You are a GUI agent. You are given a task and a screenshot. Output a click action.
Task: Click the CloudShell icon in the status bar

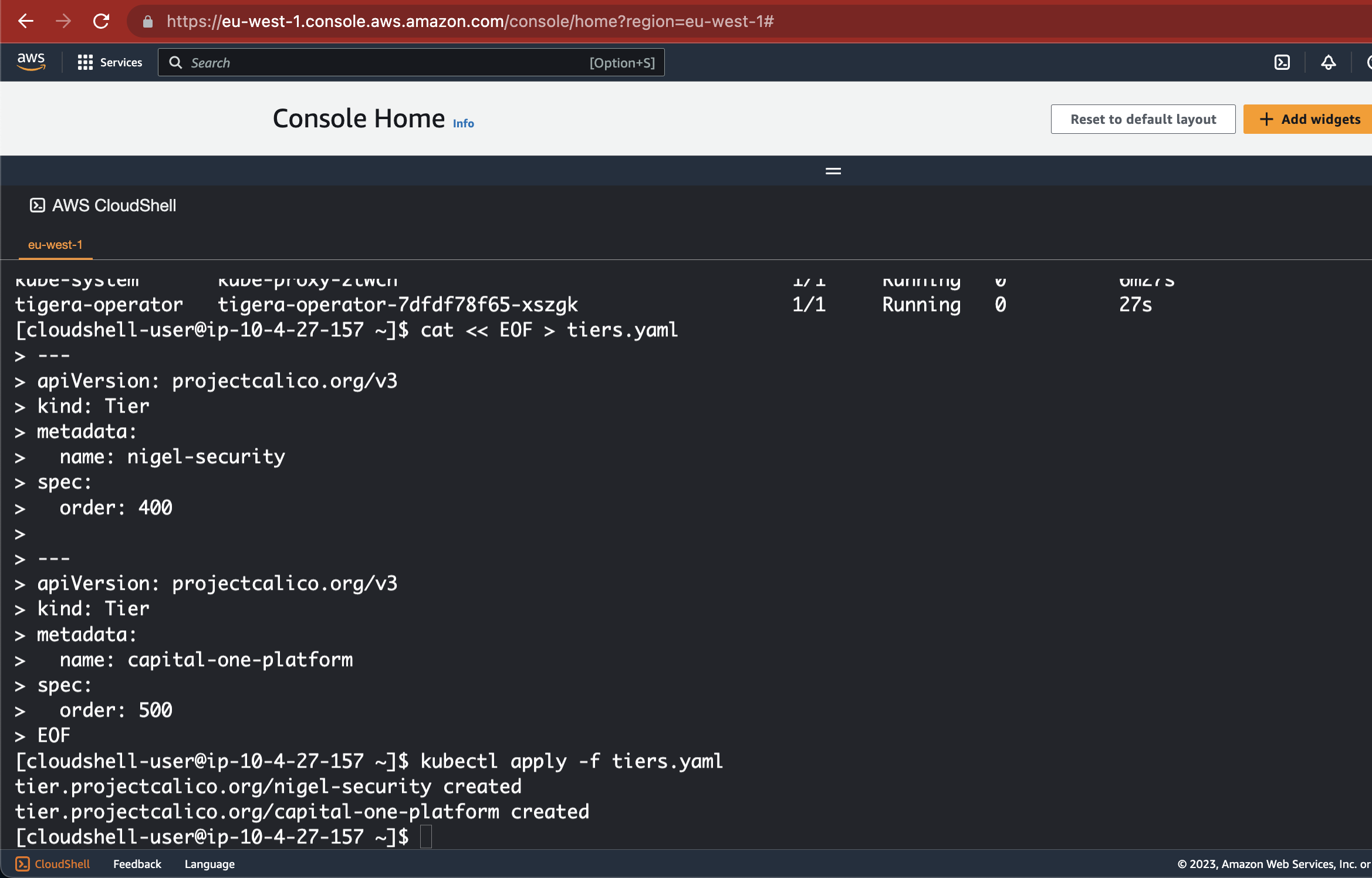click(x=22, y=864)
